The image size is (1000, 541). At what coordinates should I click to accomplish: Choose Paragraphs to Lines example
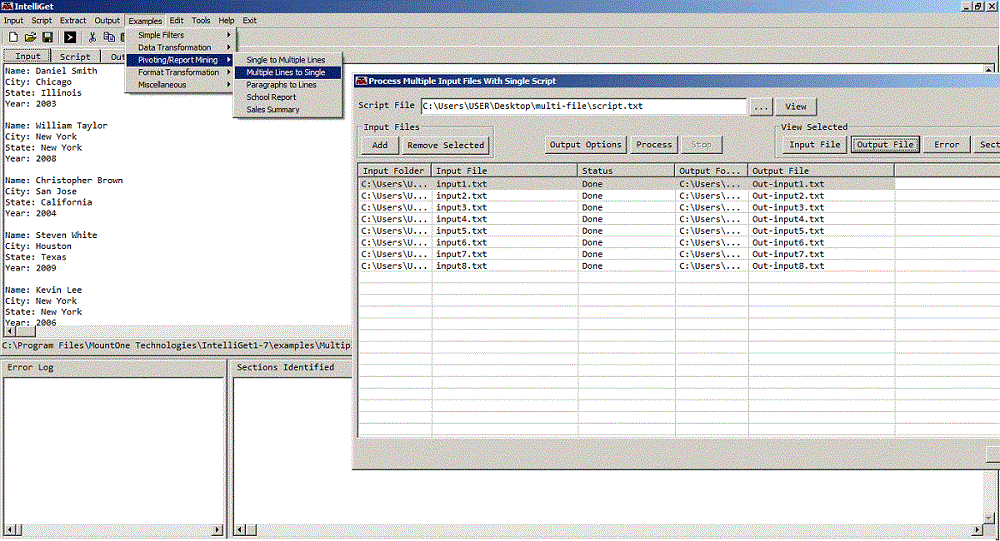[x=288, y=85]
